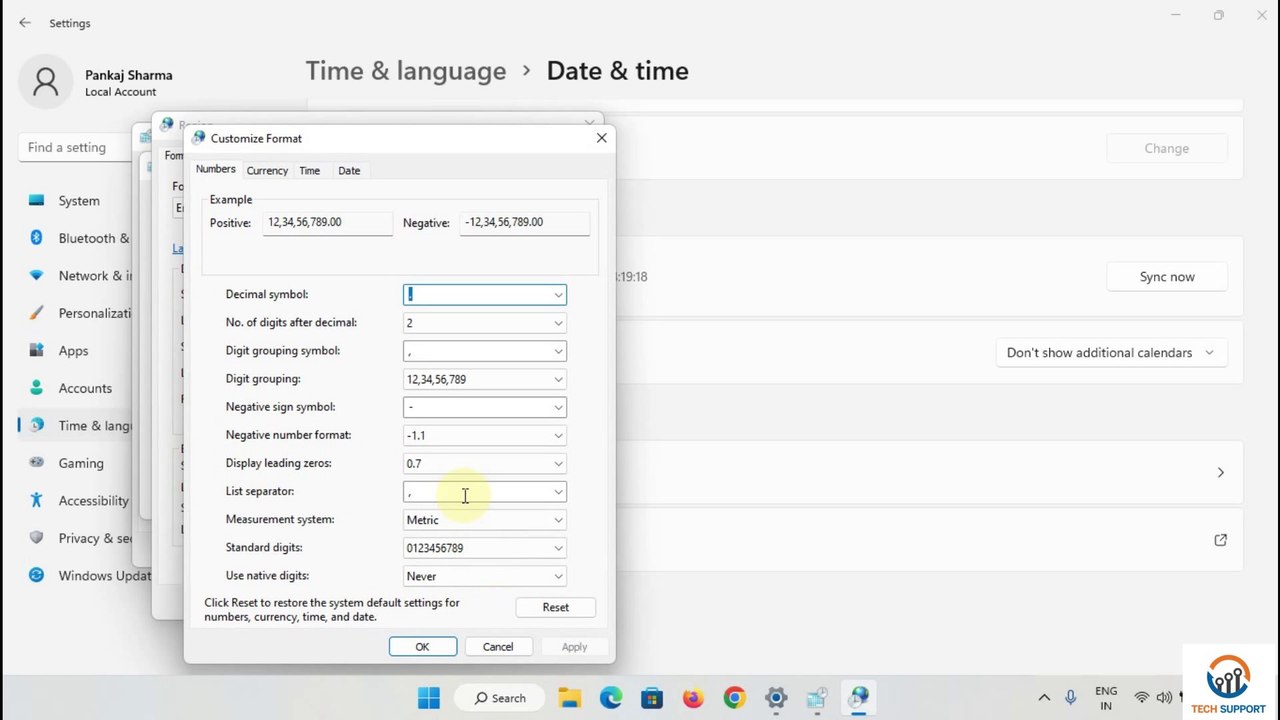Launch Microsoft Edge from the taskbar
This screenshot has width=1280, height=720.
(x=611, y=698)
